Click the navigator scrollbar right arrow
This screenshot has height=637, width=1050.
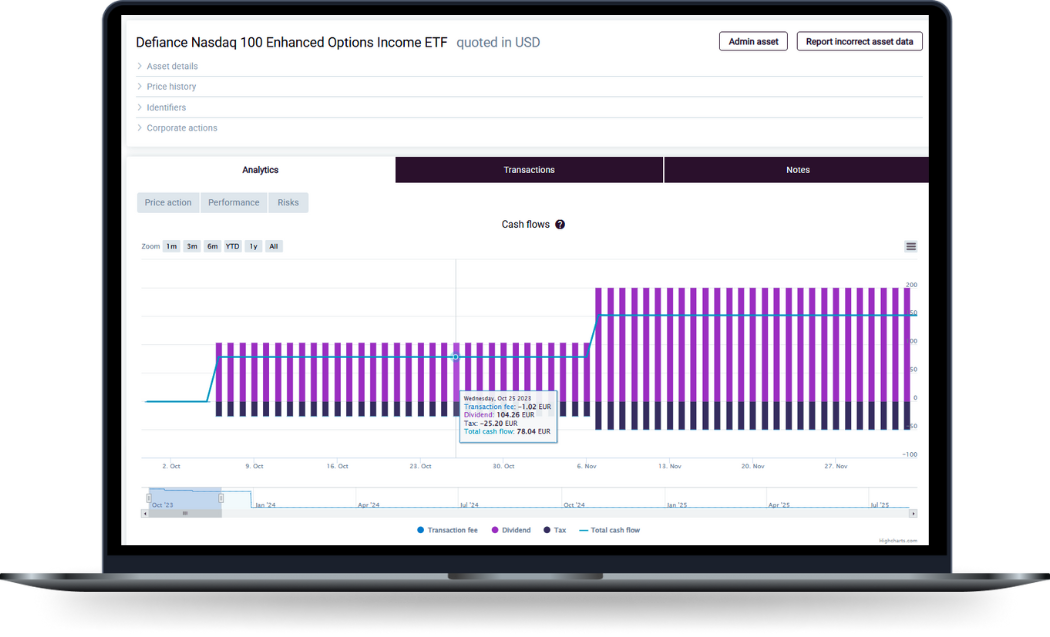913,514
